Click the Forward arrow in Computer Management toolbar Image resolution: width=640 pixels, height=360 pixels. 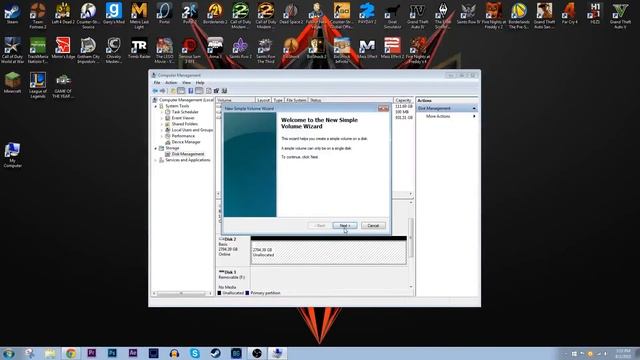click(162, 91)
